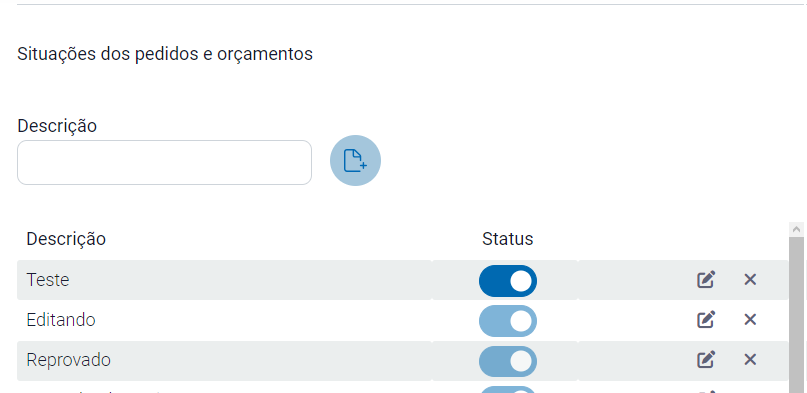Edit the Teste row with pencil icon

click(706, 280)
